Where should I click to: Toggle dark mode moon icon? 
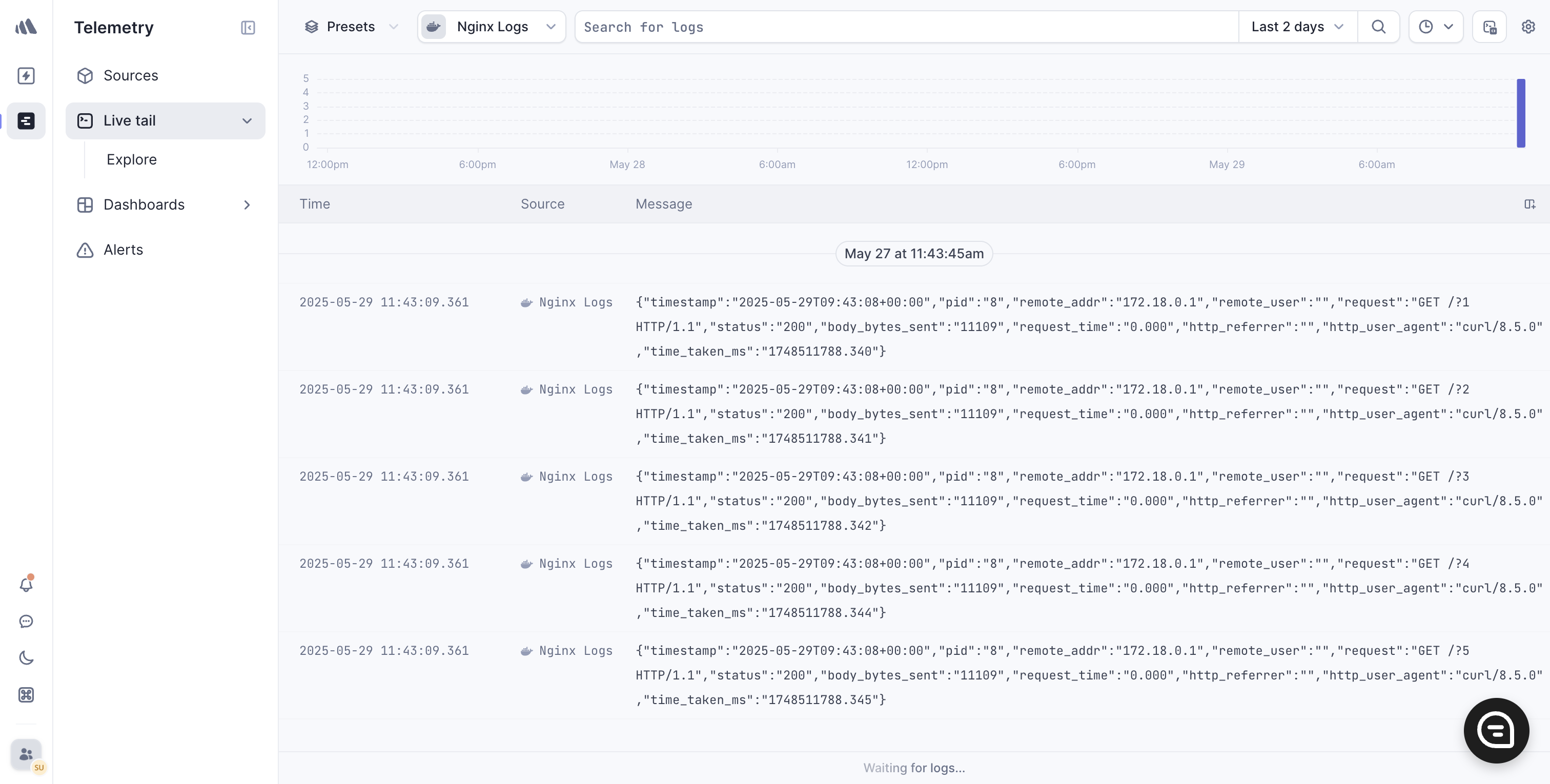(x=26, y=657)
